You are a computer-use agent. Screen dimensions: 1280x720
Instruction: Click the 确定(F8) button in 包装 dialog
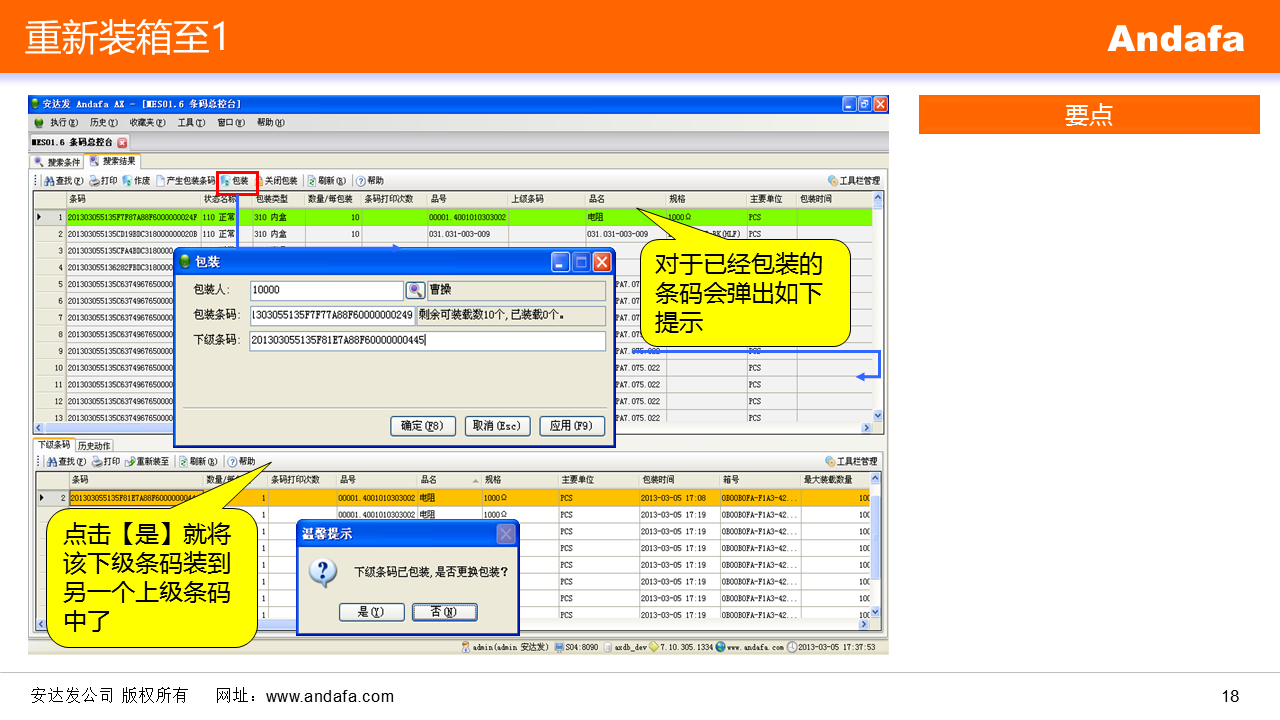click(422, 426)
